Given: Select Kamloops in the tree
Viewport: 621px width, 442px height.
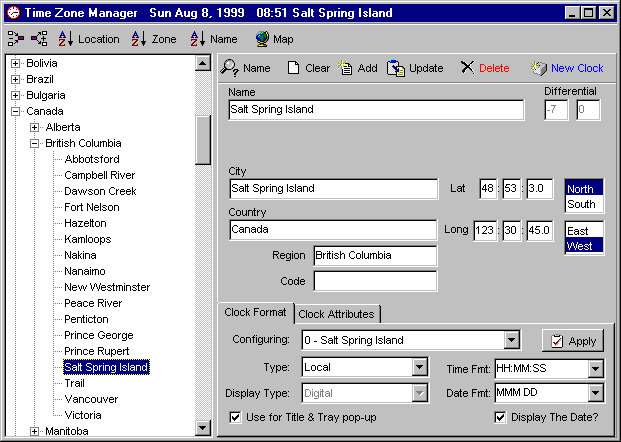Looking at the screenshot, I should [88, 239].
